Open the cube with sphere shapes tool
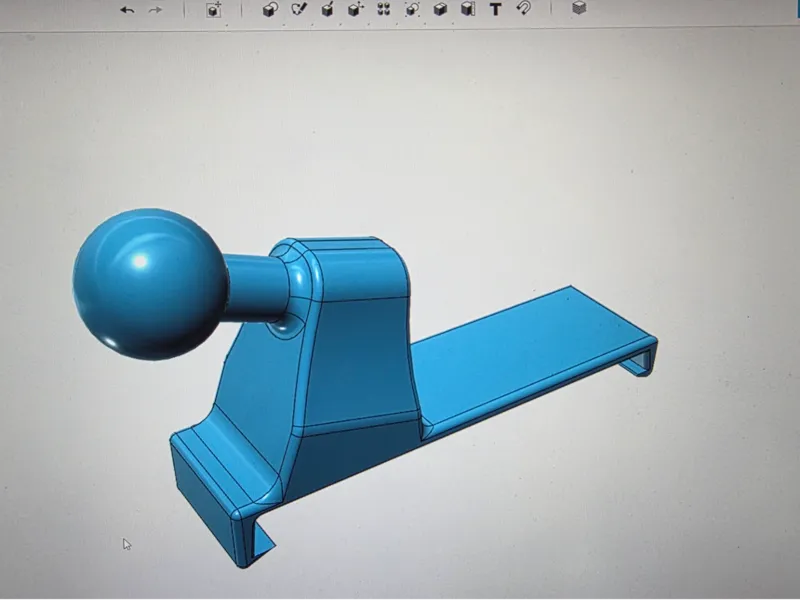The width and height of the screenshot is (800, 600). pos(270,9)
